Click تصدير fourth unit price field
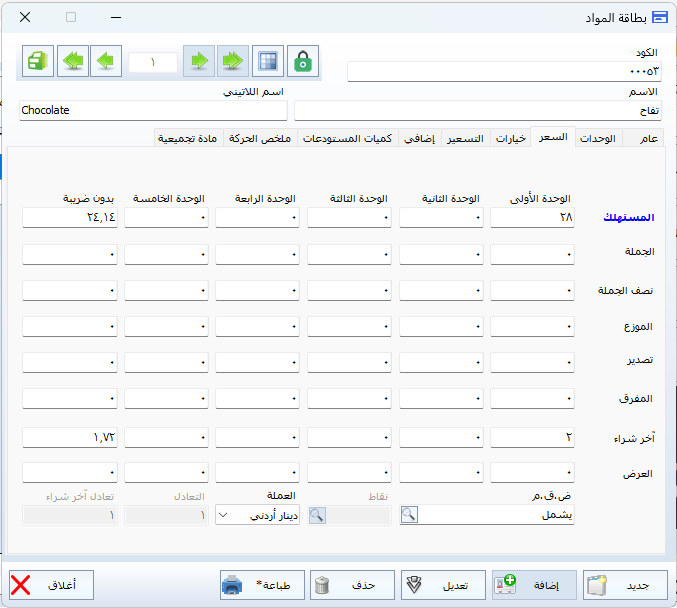 pos(257,362)
